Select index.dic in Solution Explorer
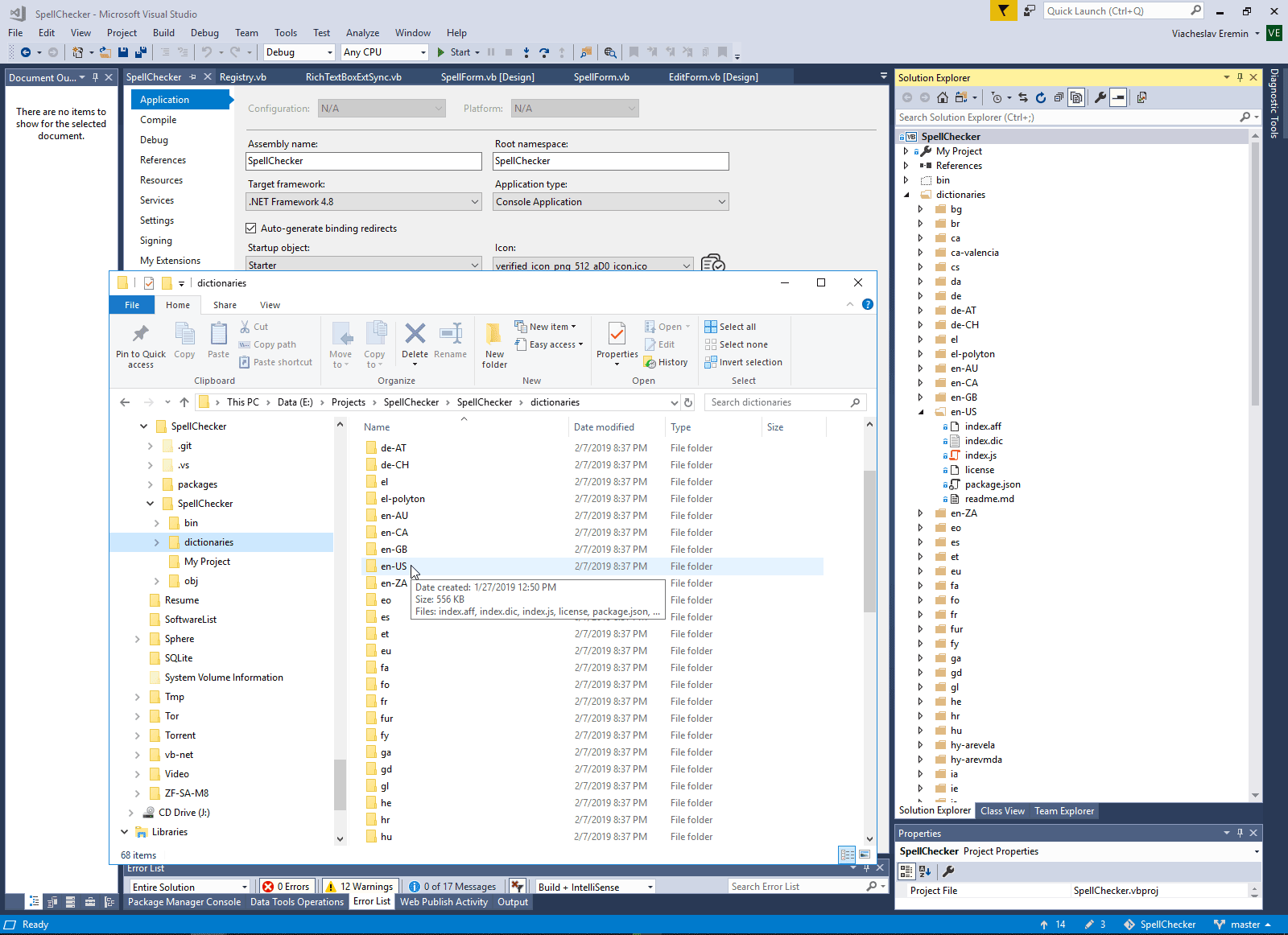This screenshot has height=935, width=1288. click(984, 441)
